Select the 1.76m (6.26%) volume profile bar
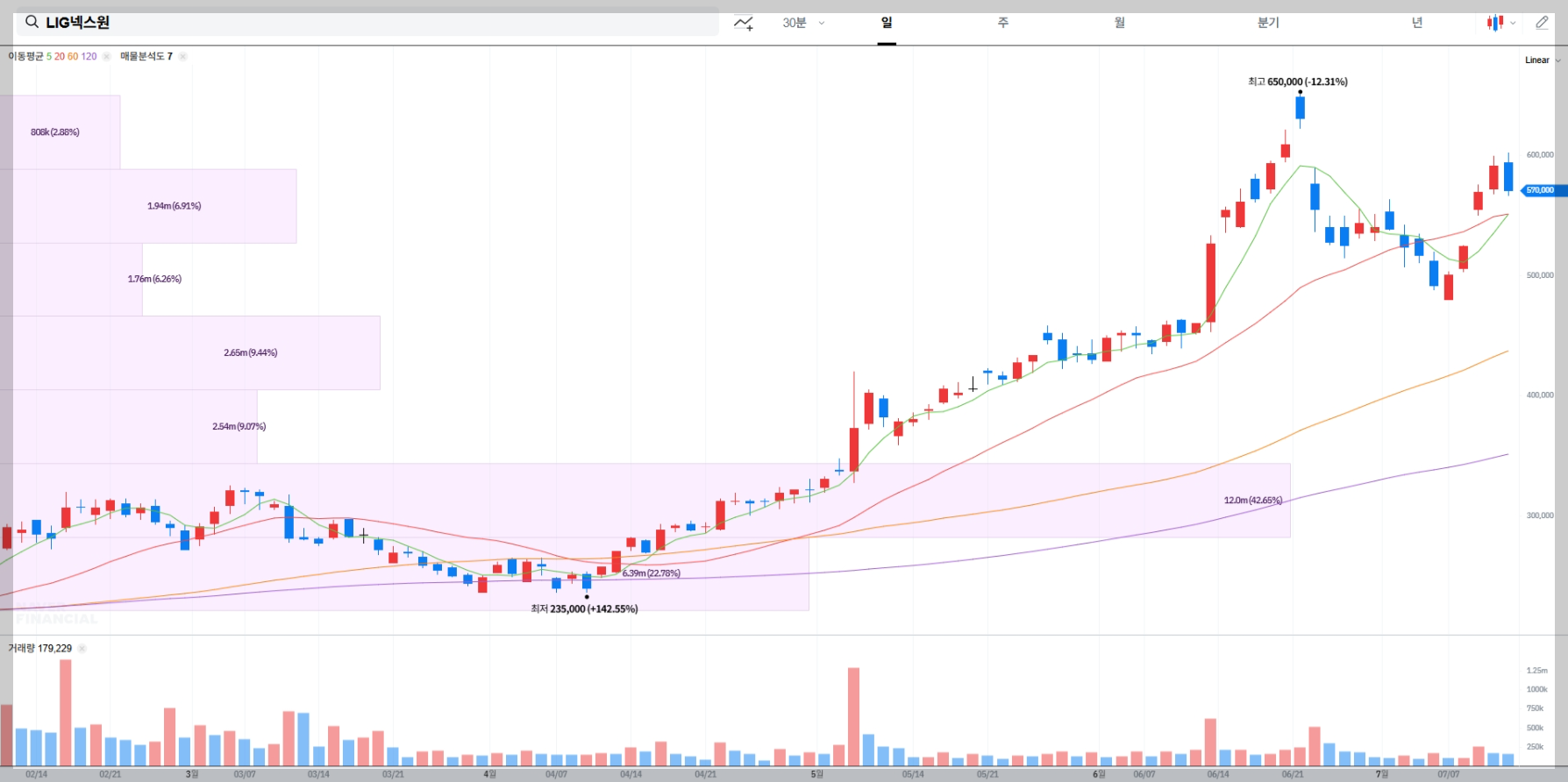 coord(71,280)
